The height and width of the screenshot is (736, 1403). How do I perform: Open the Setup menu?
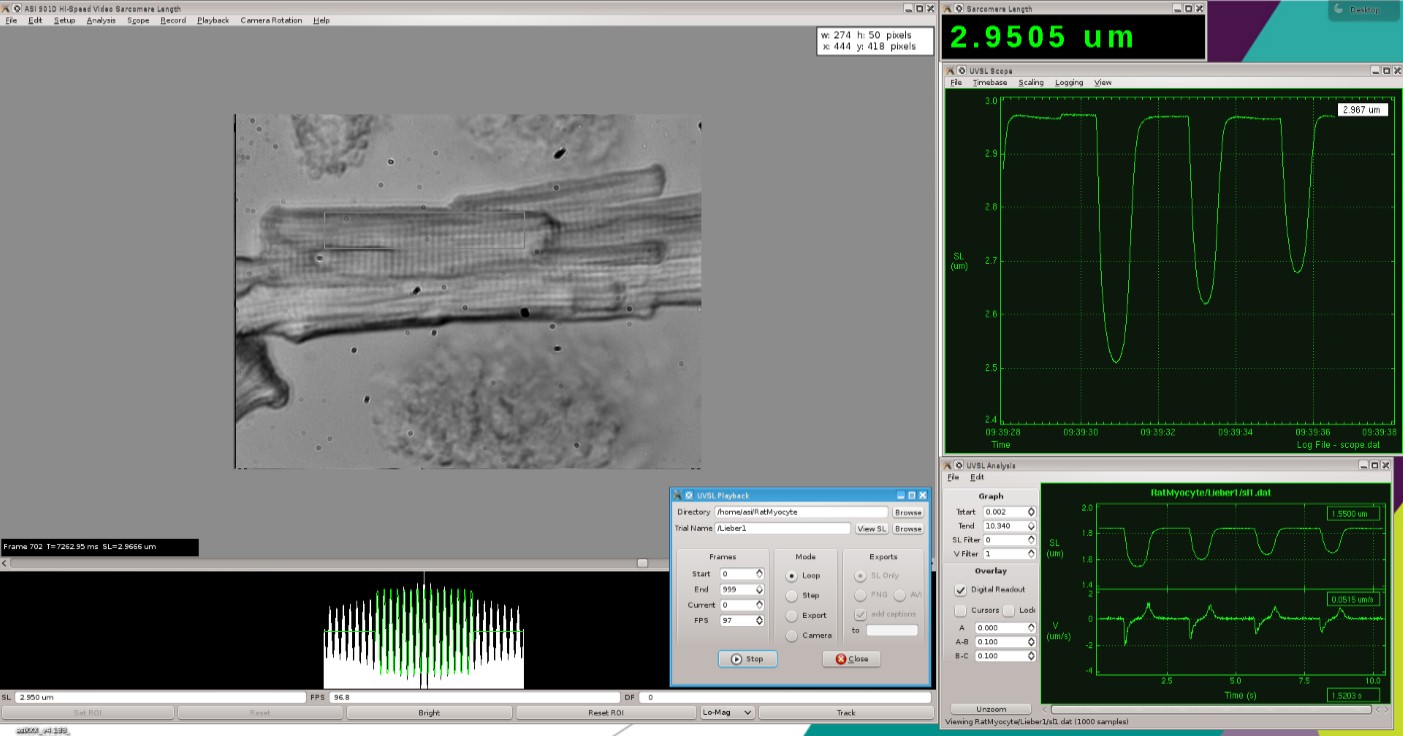[65, 20]
